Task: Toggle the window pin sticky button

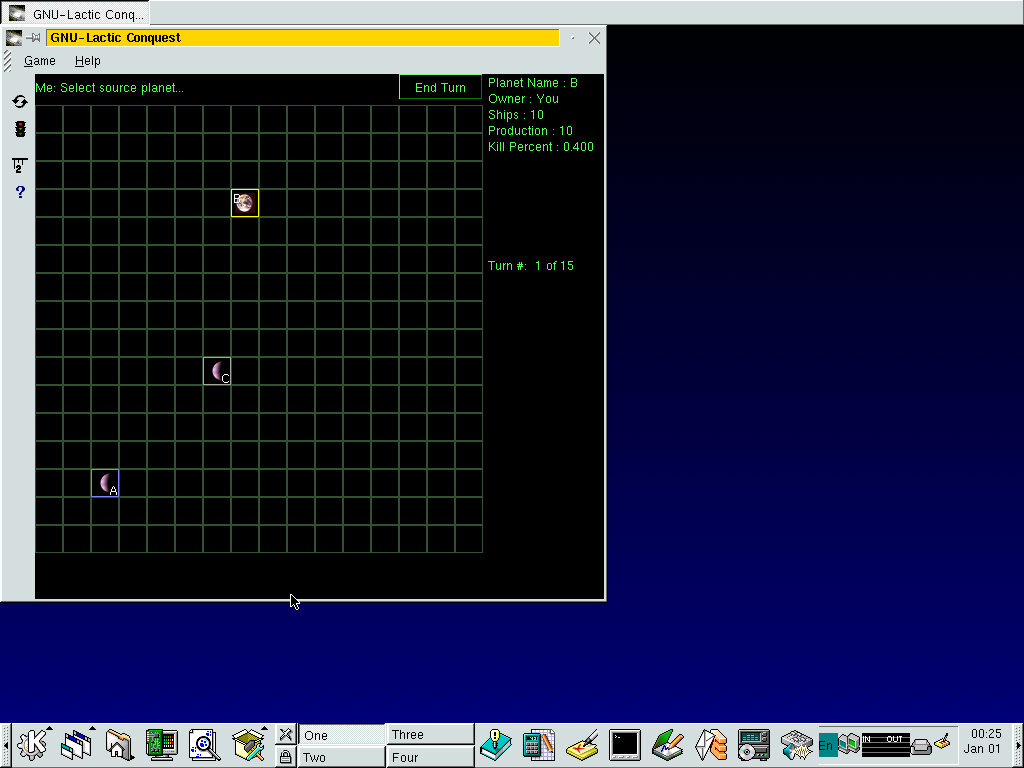Action: [x=34, y=38]
